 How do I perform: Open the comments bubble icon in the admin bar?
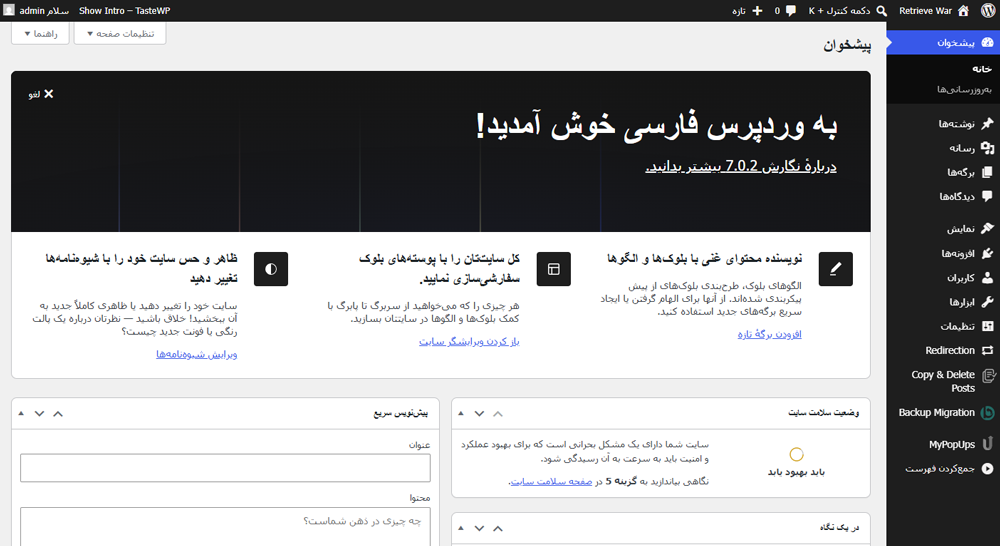pos(791,11)
